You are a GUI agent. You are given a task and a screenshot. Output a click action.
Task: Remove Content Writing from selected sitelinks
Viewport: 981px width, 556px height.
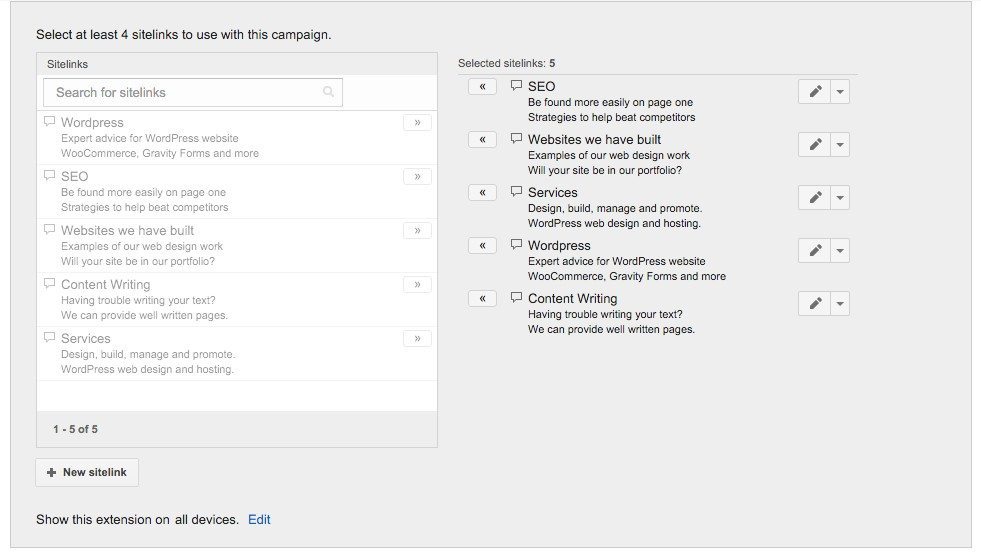pos(482,299)
